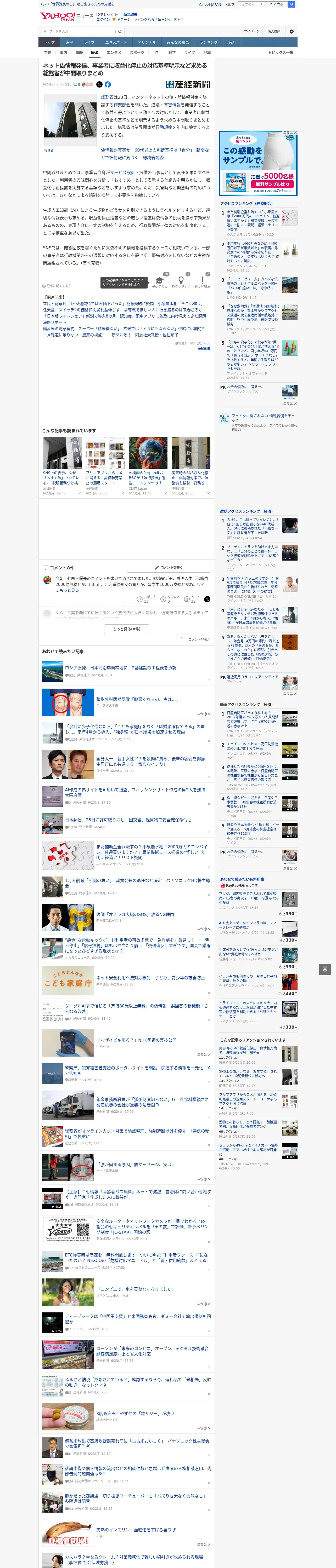Share first comment on X

(207, 599)
